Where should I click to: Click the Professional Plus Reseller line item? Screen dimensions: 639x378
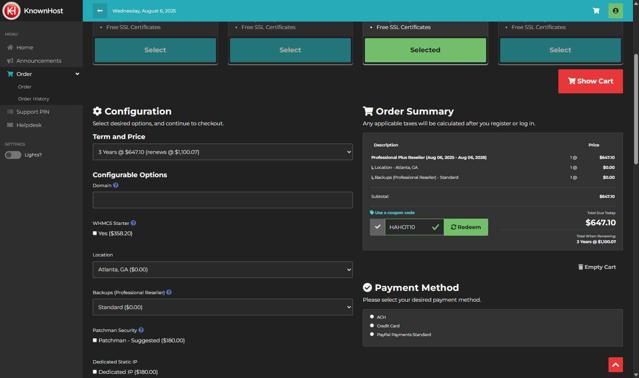tap(429, 157)
